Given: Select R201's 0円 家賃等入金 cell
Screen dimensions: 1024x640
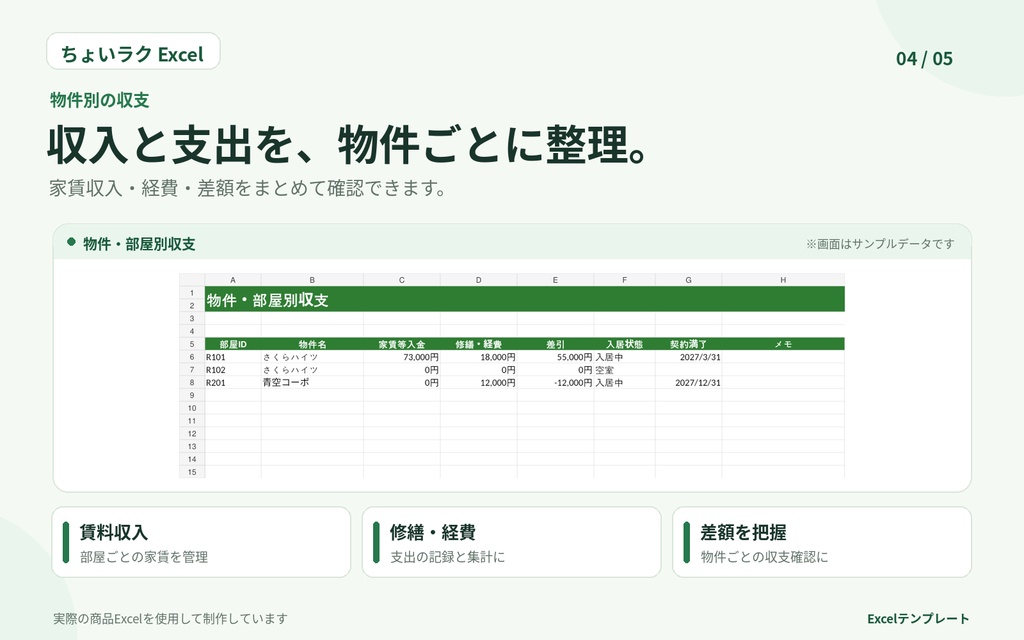Looking at the screenshot, I should 402,383.
